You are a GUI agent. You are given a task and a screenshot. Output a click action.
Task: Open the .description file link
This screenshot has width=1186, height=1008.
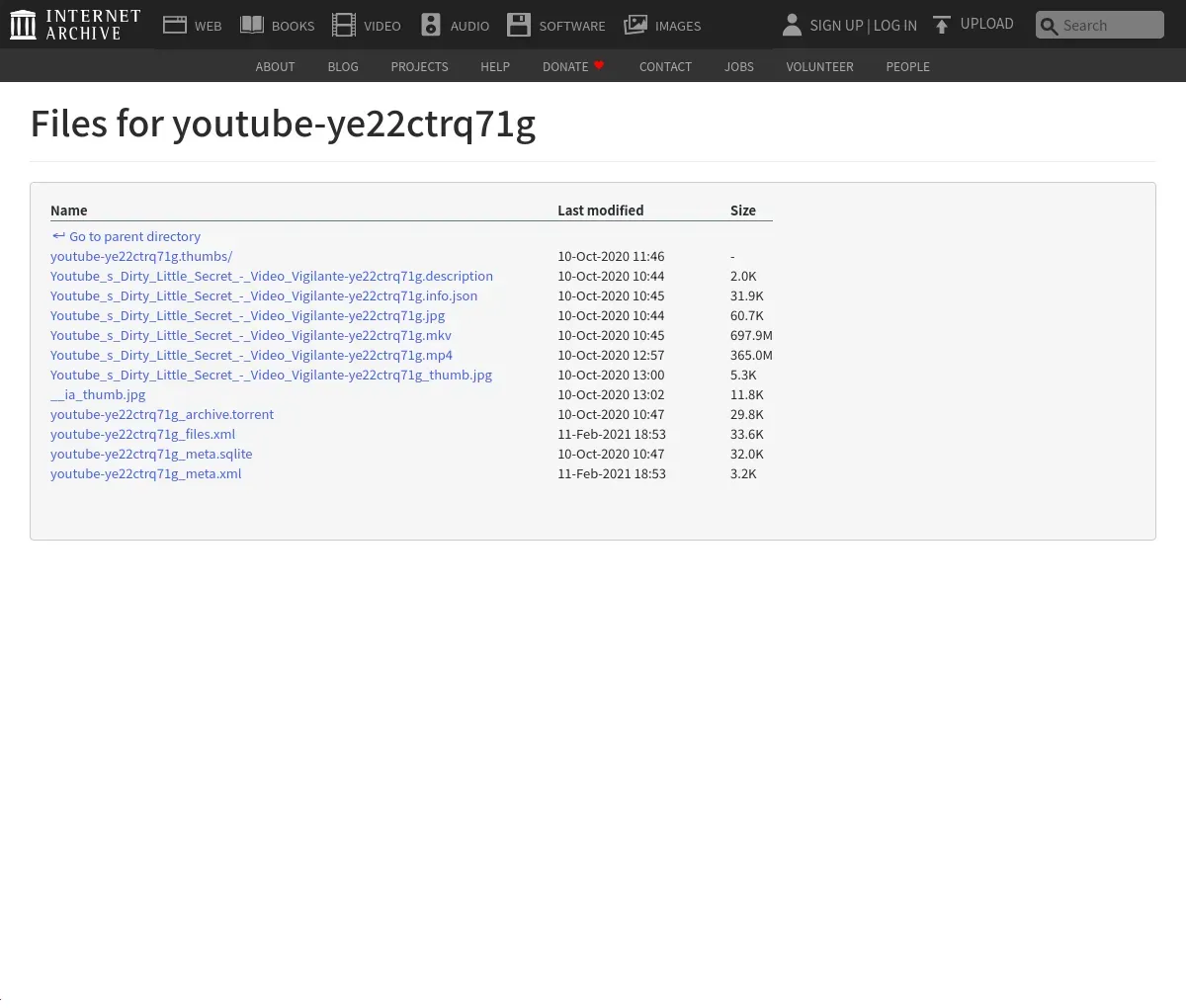point(272,276)
